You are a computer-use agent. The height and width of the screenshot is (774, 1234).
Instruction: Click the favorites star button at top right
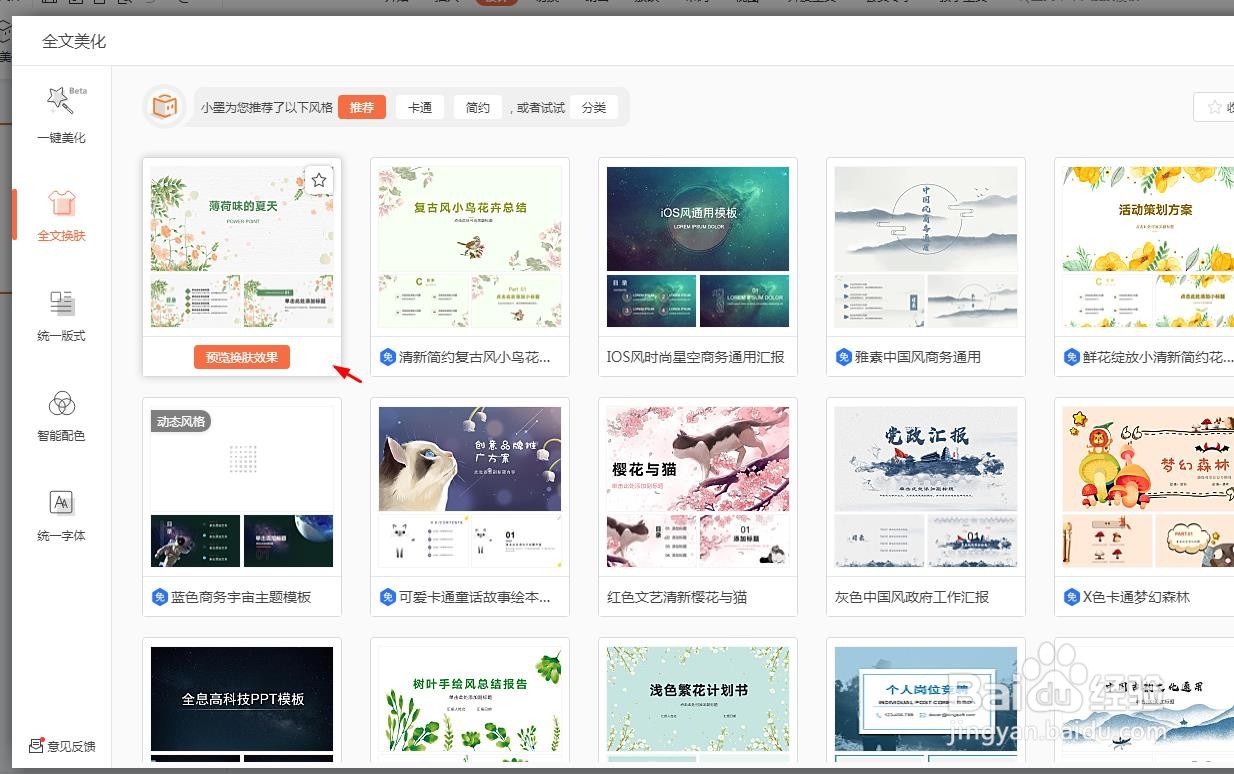1214,107
